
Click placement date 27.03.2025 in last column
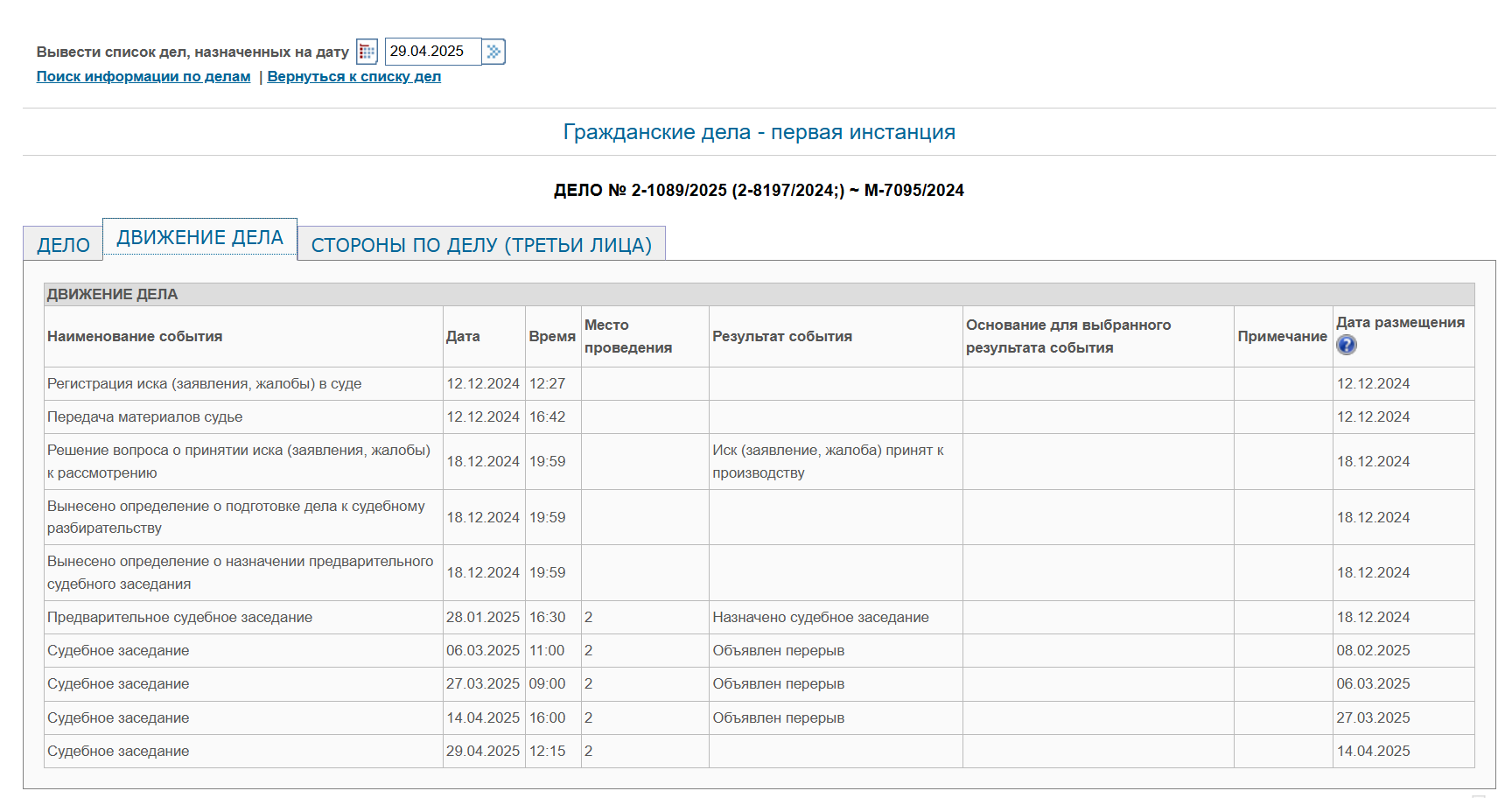click(x=1374, y=718)
